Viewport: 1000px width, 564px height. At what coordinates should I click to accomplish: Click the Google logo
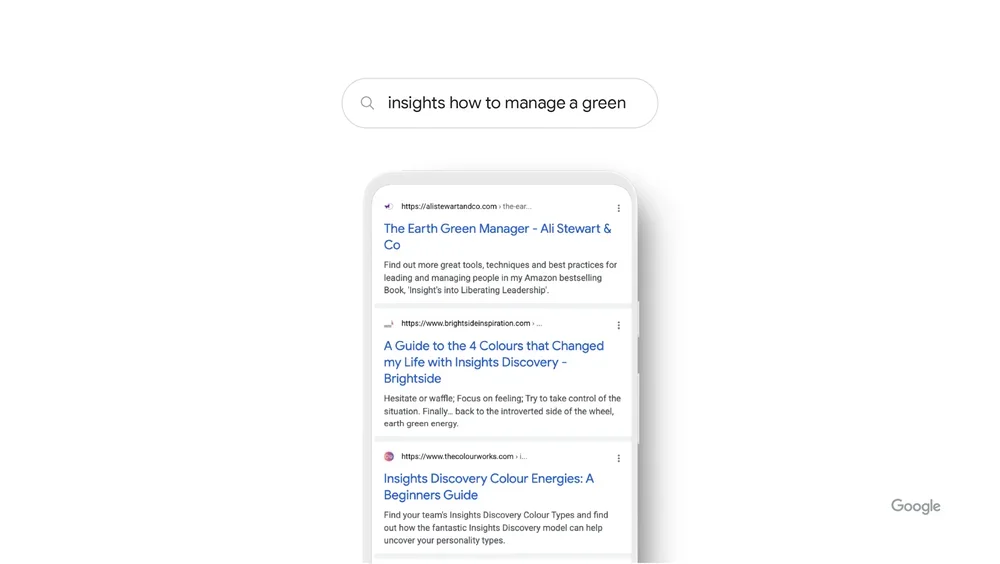point(915,507)
